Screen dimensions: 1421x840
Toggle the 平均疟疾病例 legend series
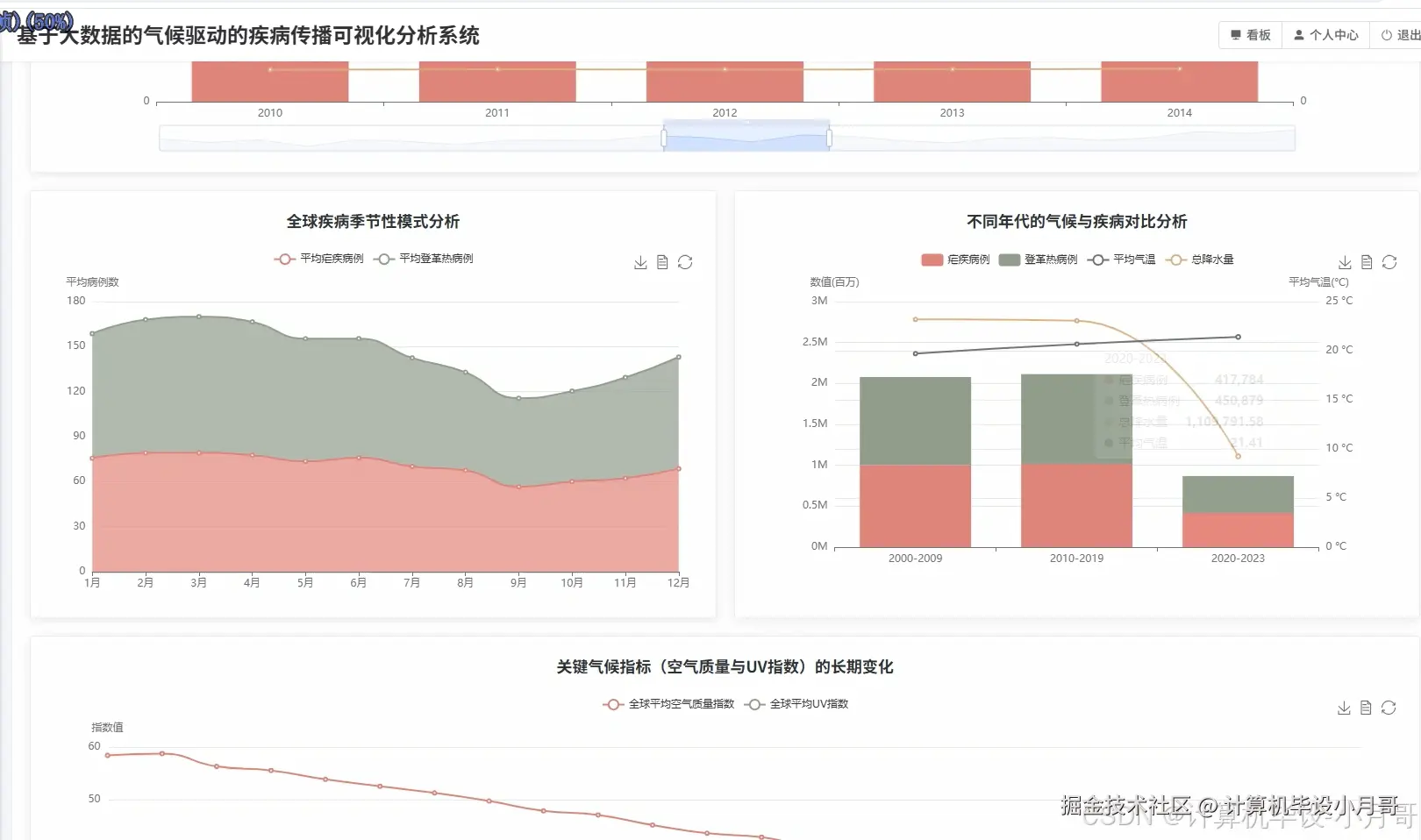318,259
